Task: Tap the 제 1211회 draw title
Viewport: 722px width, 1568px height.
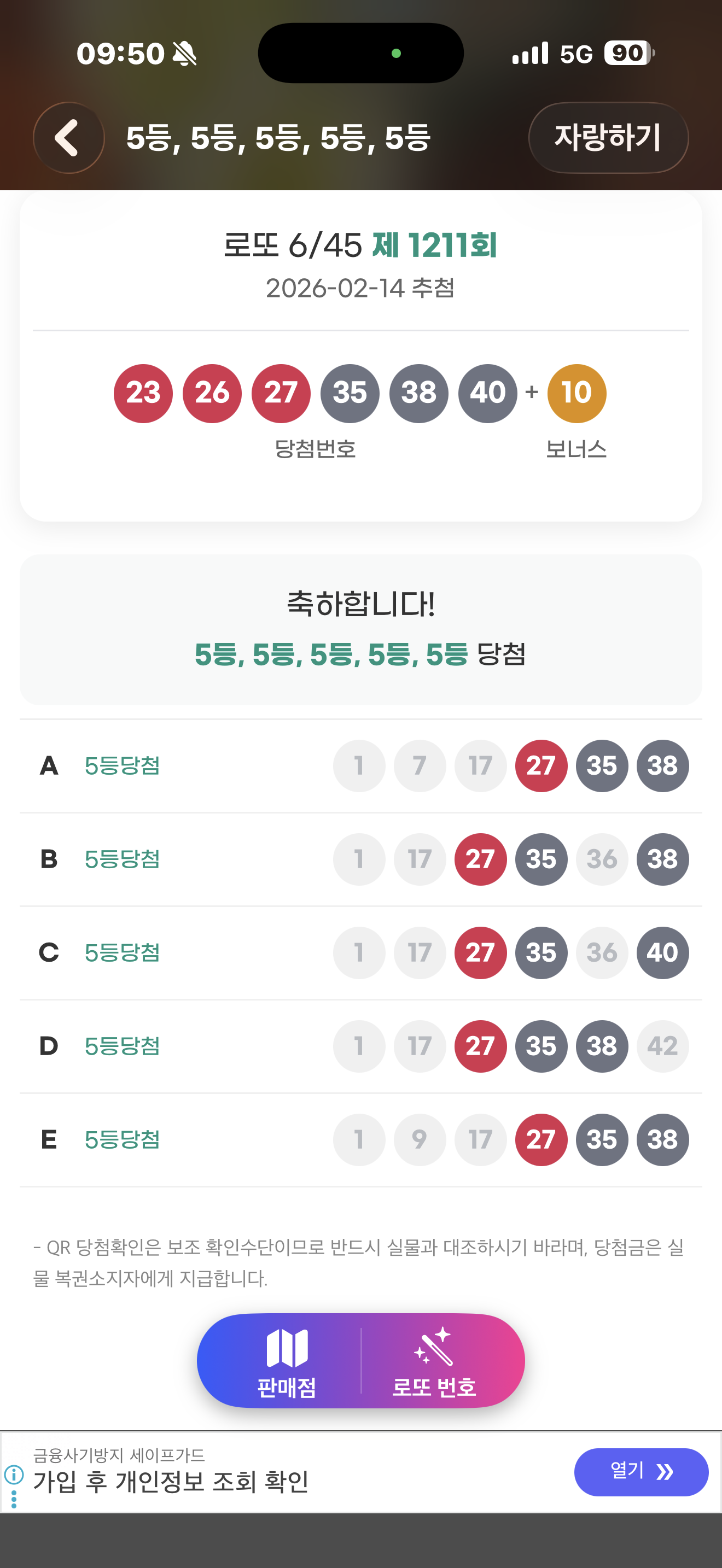Action: [x=434, y=245]
